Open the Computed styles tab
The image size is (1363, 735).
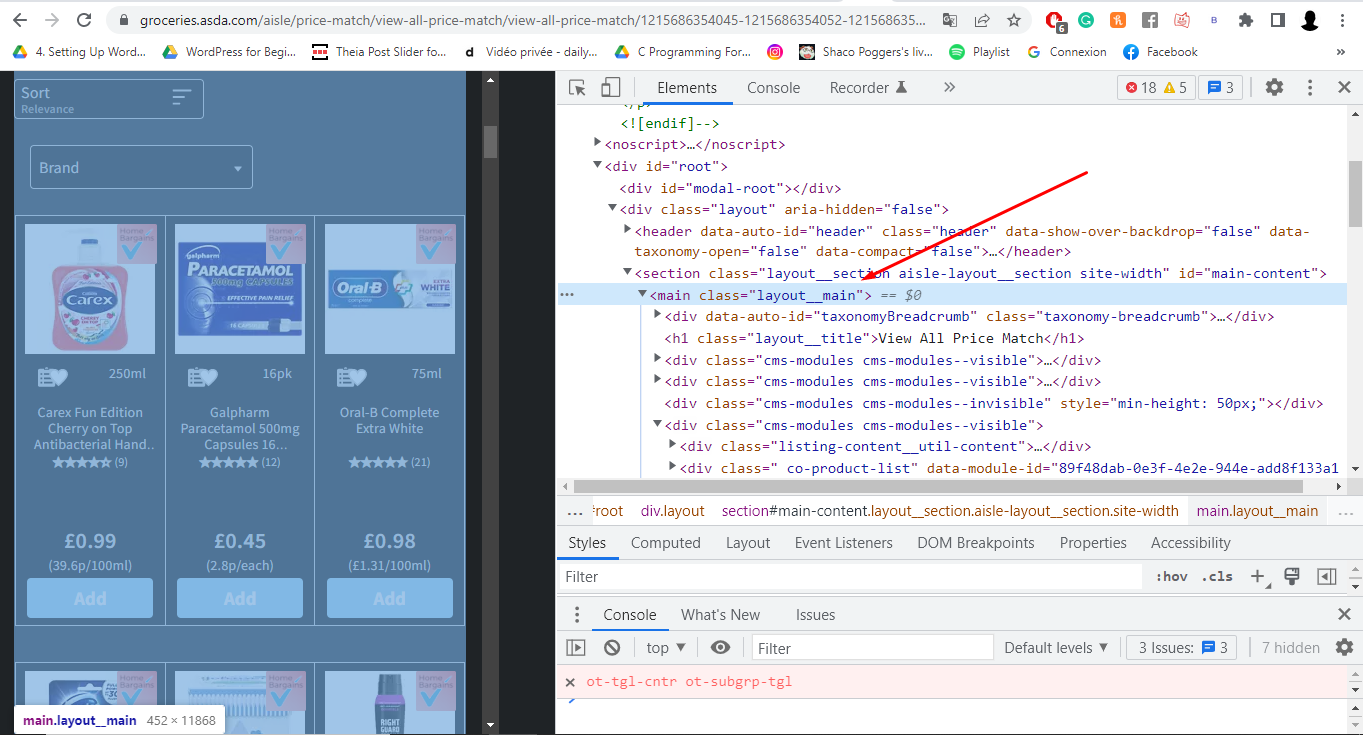coord(666,543)
